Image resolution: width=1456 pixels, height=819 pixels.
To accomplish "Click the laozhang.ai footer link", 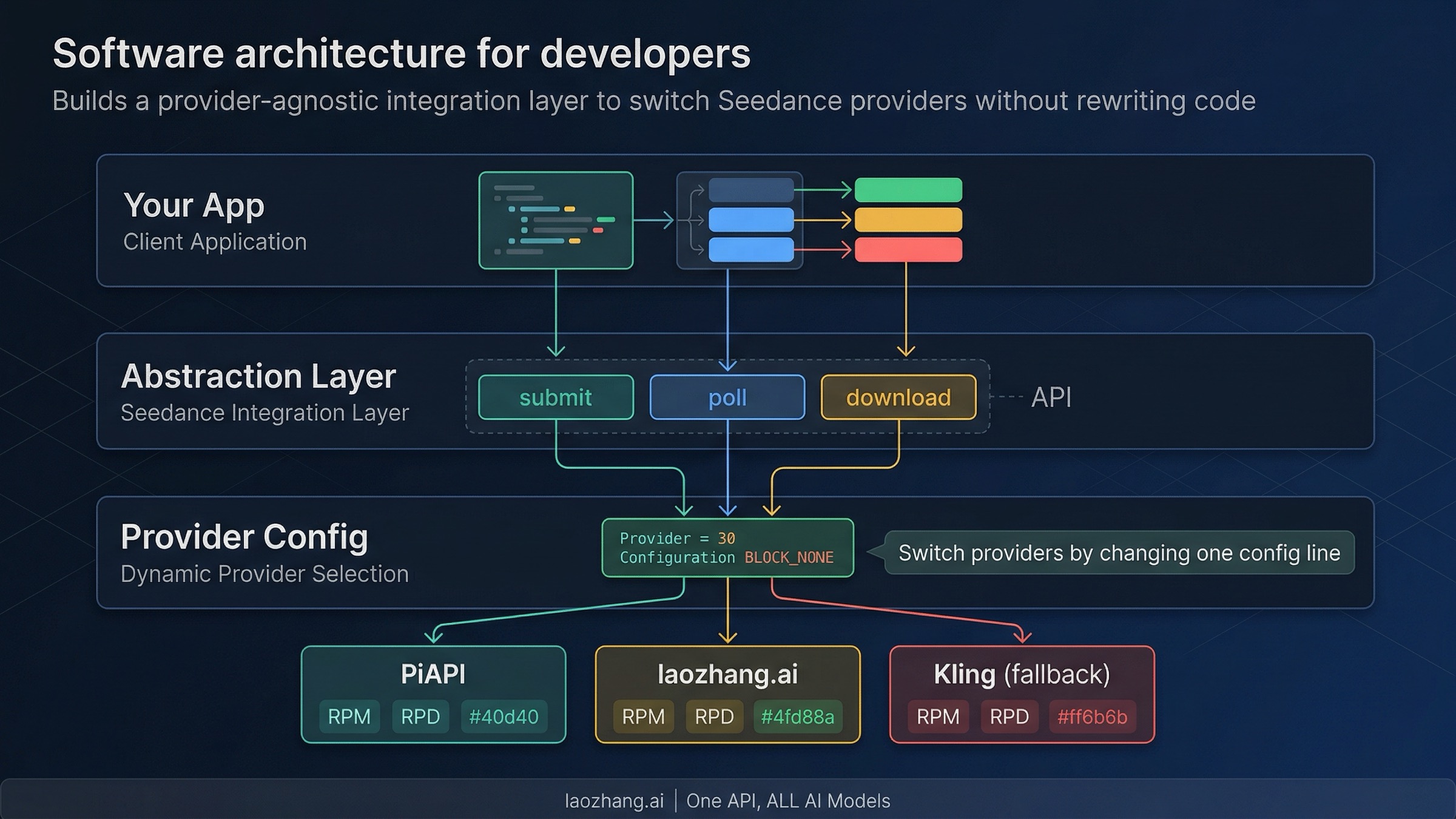I will [613, 800].
